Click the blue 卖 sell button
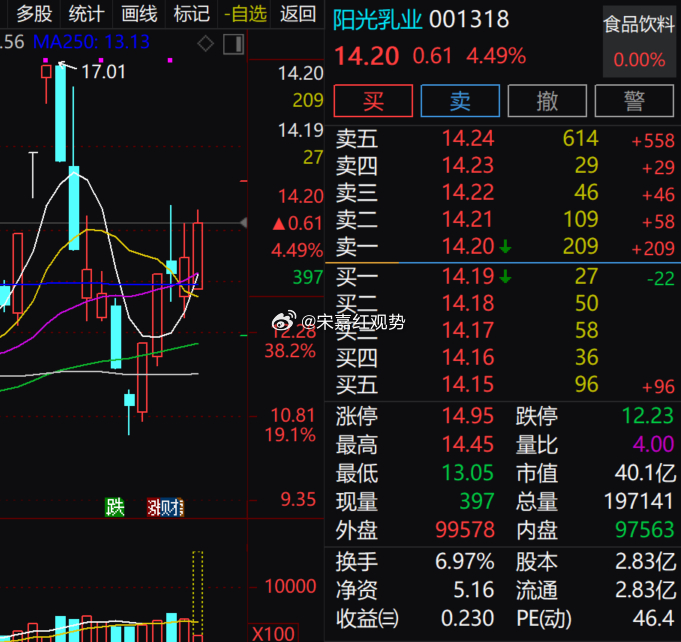Image resolution: width=681 pixels, height=642 pixels. (x=460, y=101)
